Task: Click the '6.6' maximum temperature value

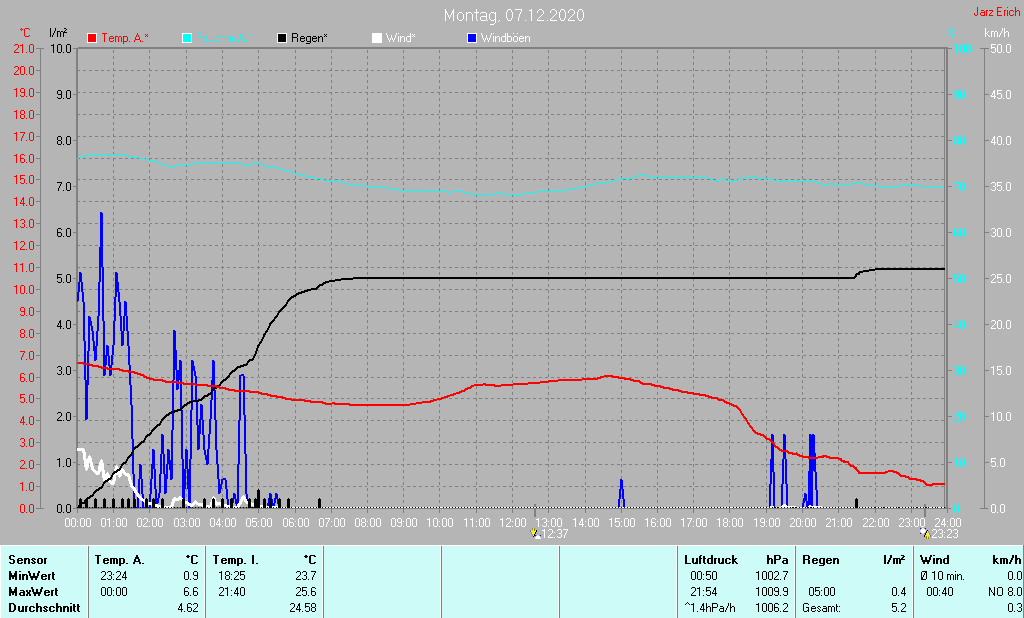Action: [191, 592]
